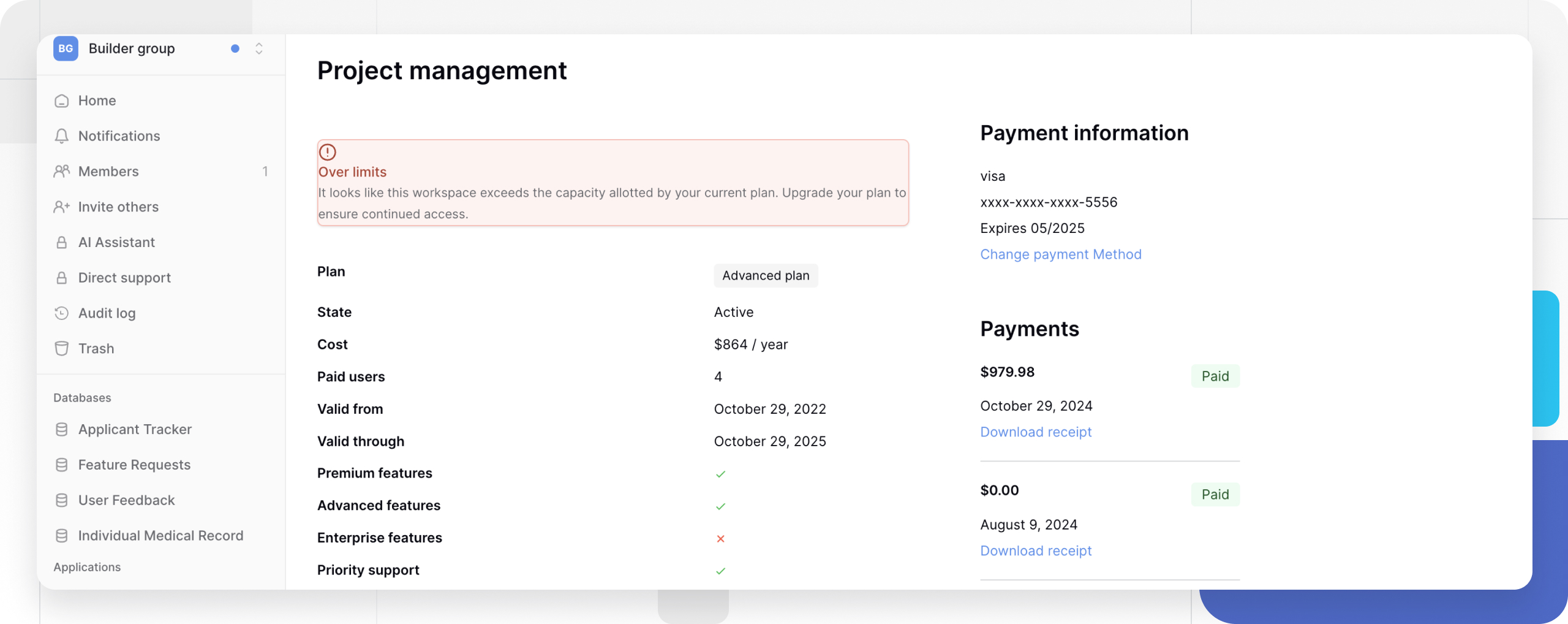Click the AI Assistant lock icon

[x=61, y=243]
